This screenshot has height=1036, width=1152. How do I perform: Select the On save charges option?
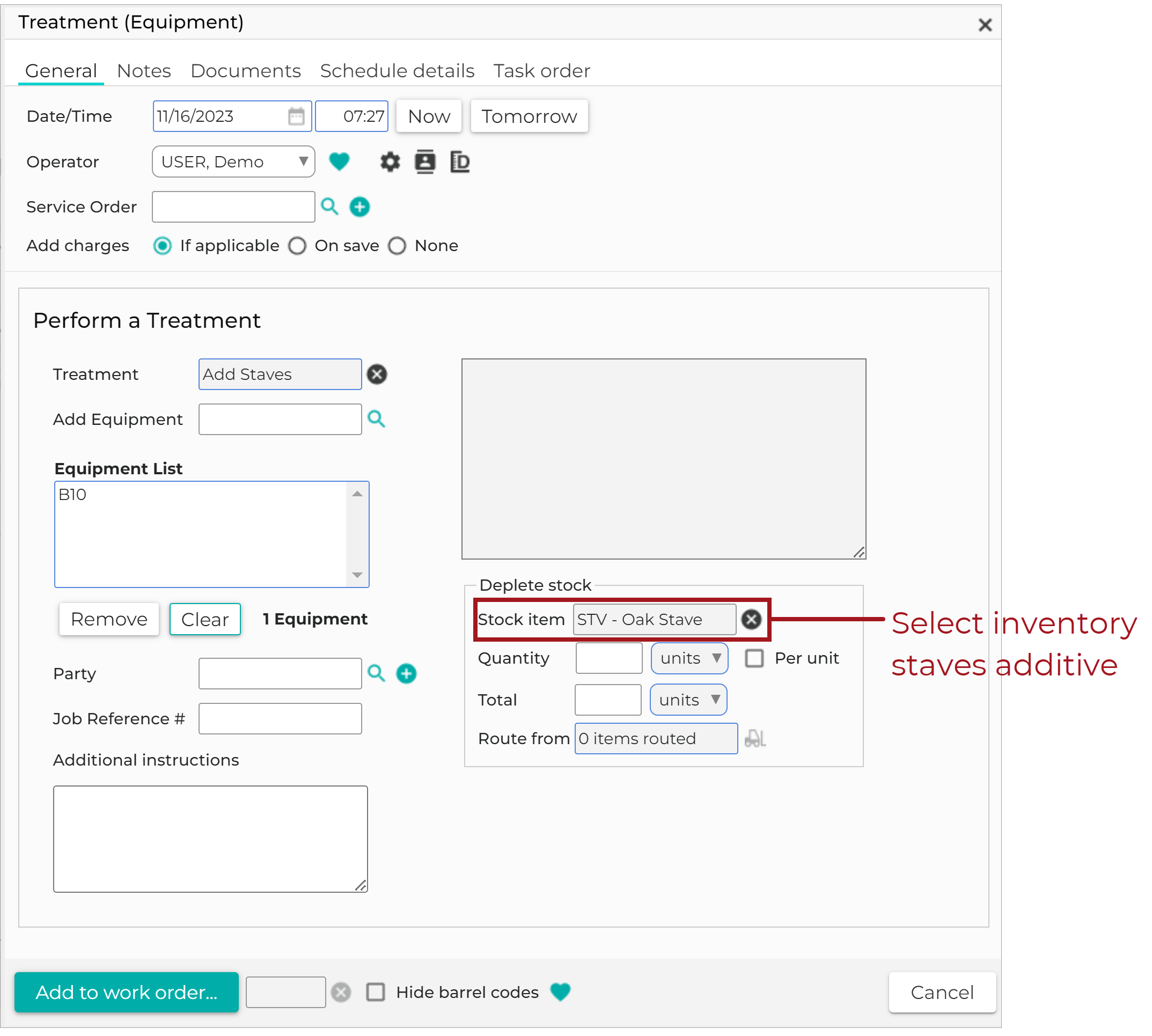pyautogui.click(x=297, y=246)
